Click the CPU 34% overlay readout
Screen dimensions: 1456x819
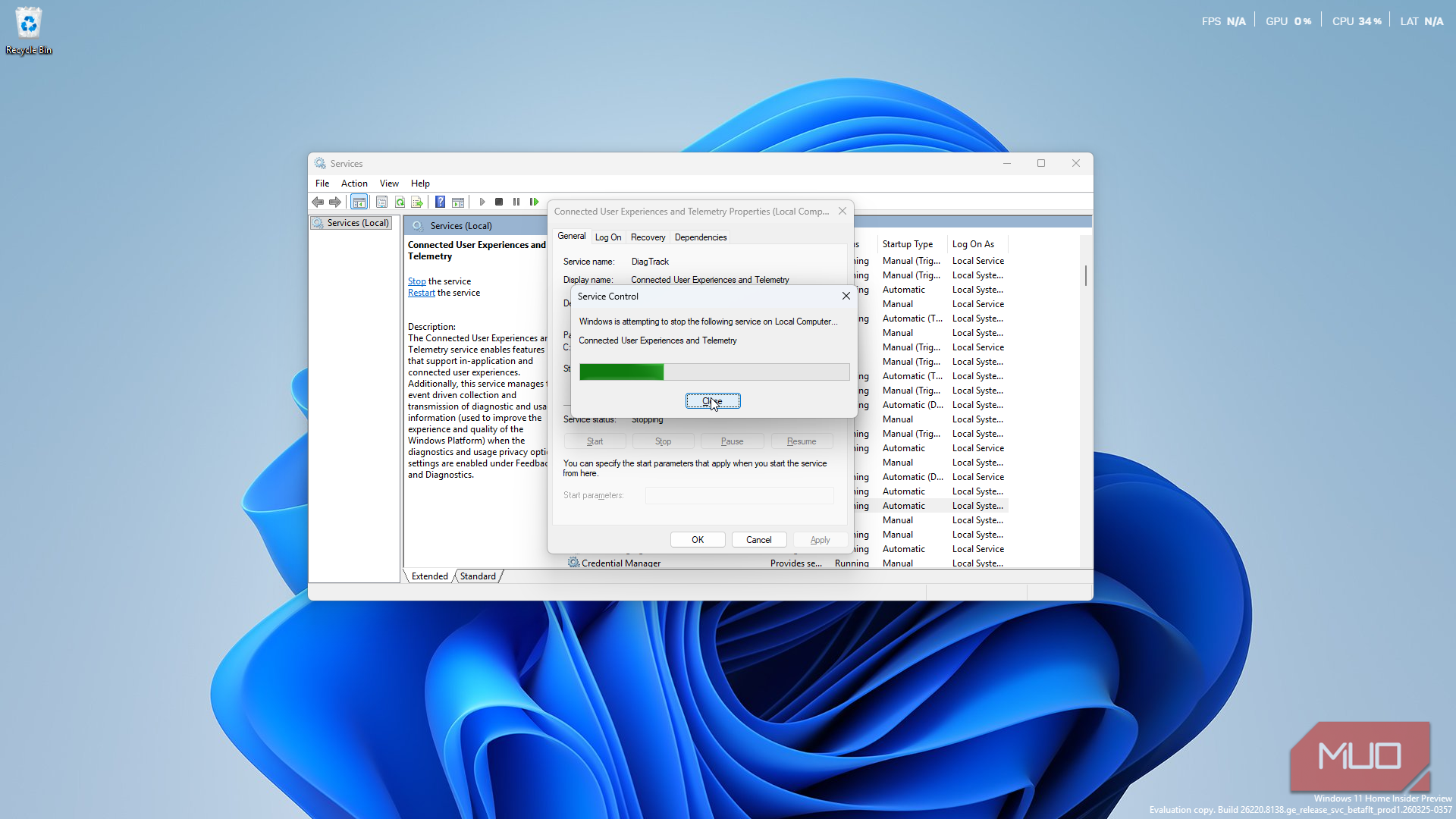click(x=1357, y=21)
